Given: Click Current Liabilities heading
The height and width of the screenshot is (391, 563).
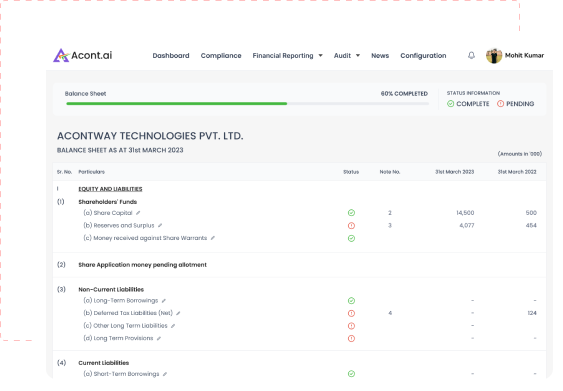Looking at the screenshot, I should pos(103,363).
